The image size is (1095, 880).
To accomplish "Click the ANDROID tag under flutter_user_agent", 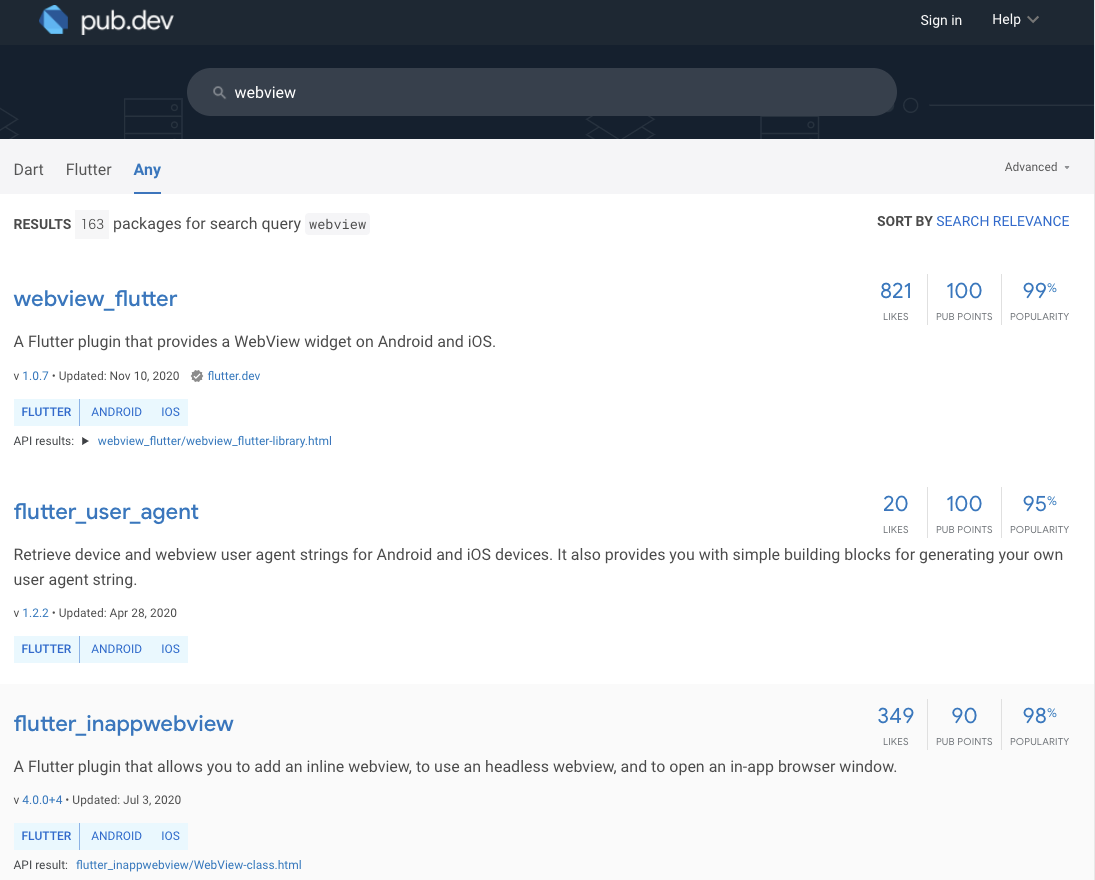I will 117,649.
